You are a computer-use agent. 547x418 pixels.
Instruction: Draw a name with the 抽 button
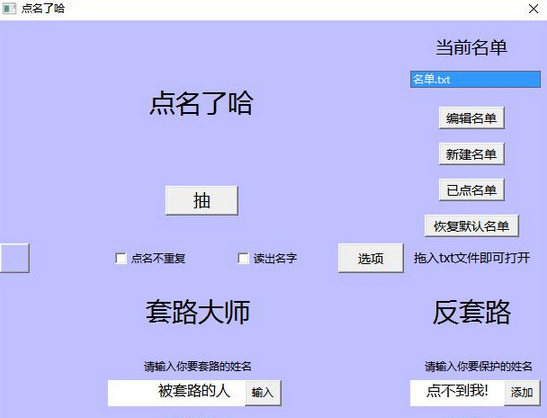pos(202,201)
